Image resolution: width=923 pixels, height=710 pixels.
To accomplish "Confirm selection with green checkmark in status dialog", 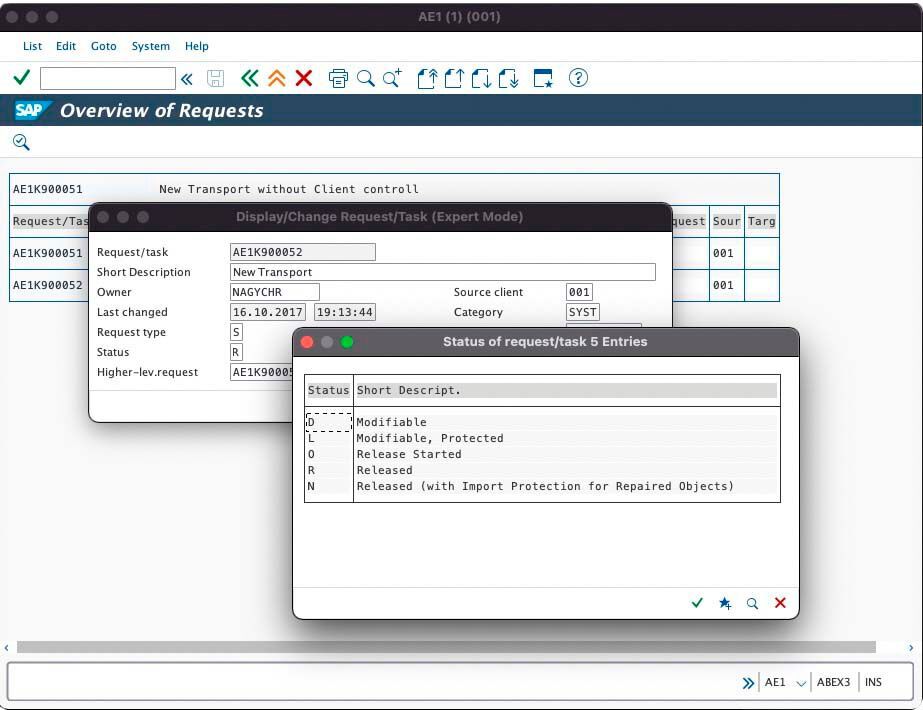I will [697, 603].
